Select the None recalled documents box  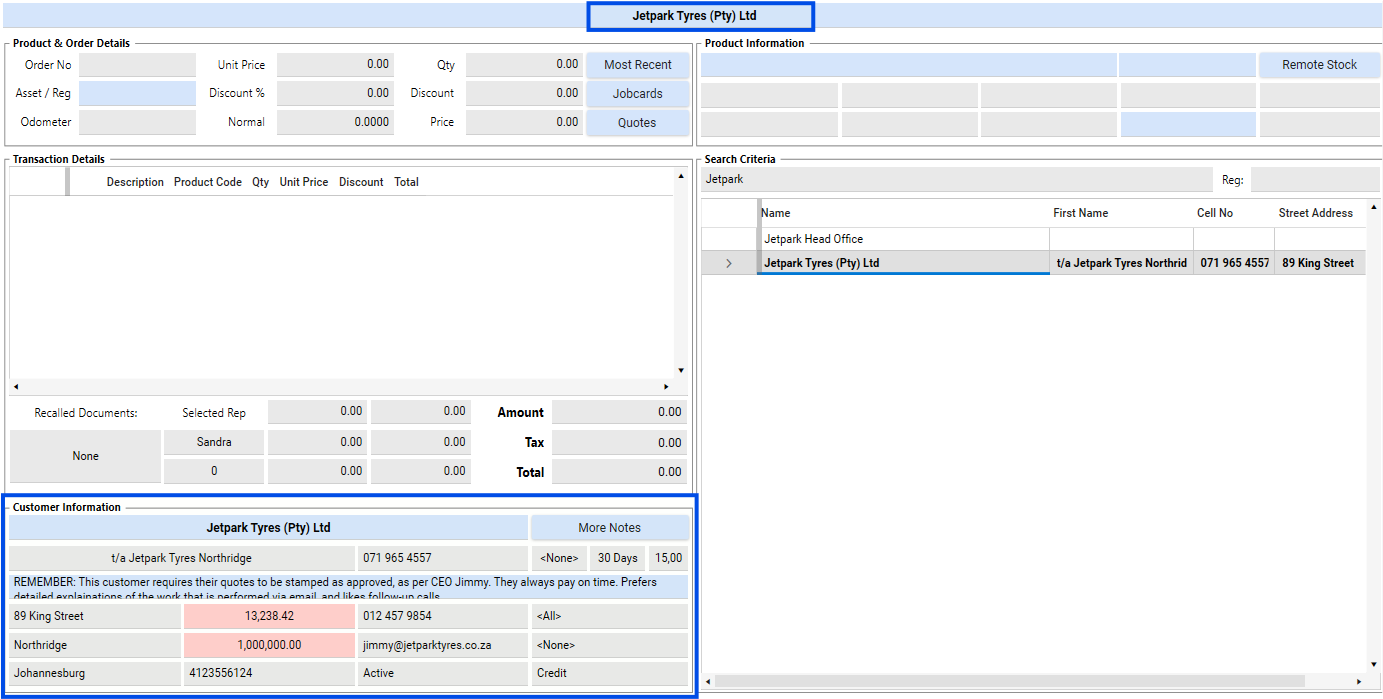[x=86, y=456]
